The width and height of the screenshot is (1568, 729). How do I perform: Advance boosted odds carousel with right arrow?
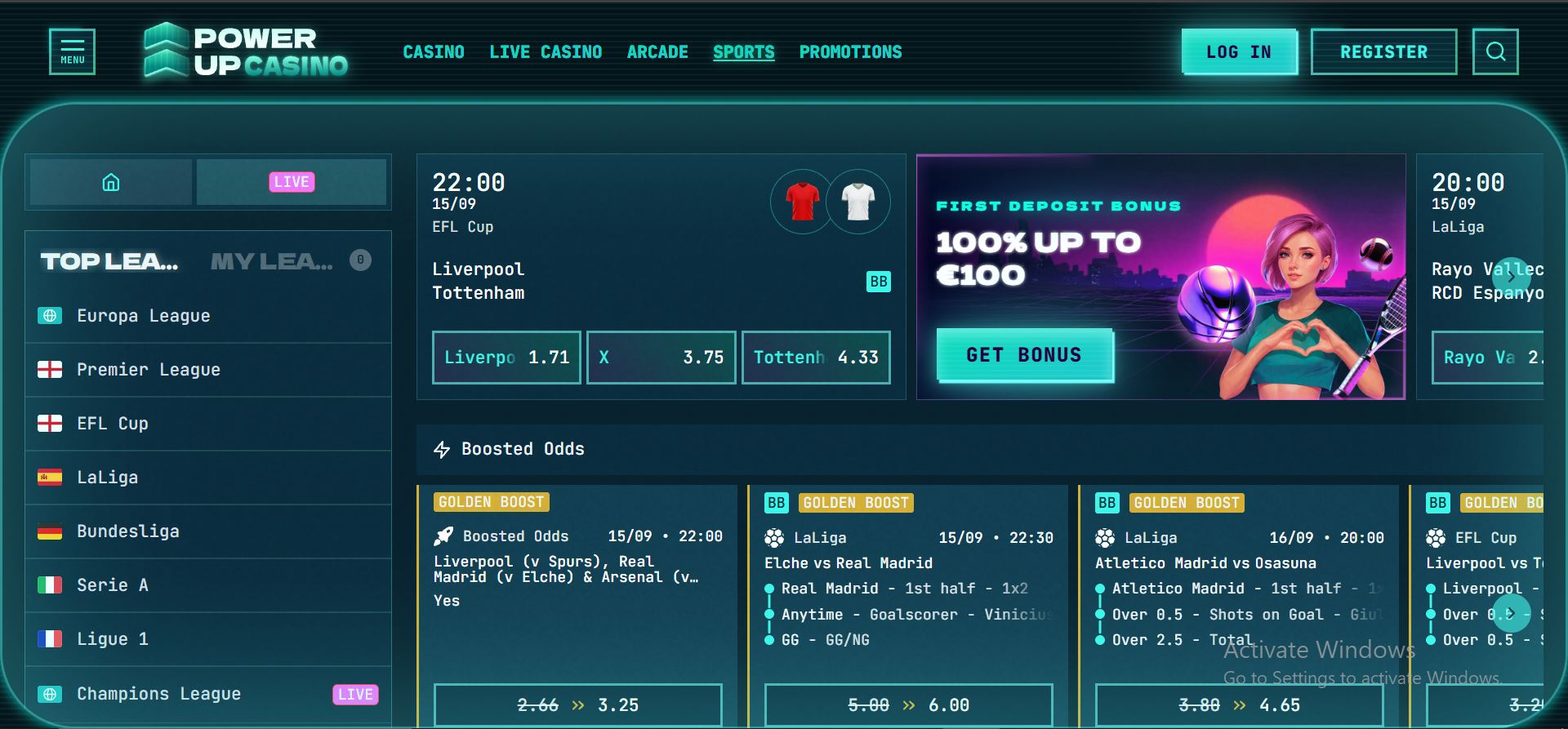(x=1511, y=612)
